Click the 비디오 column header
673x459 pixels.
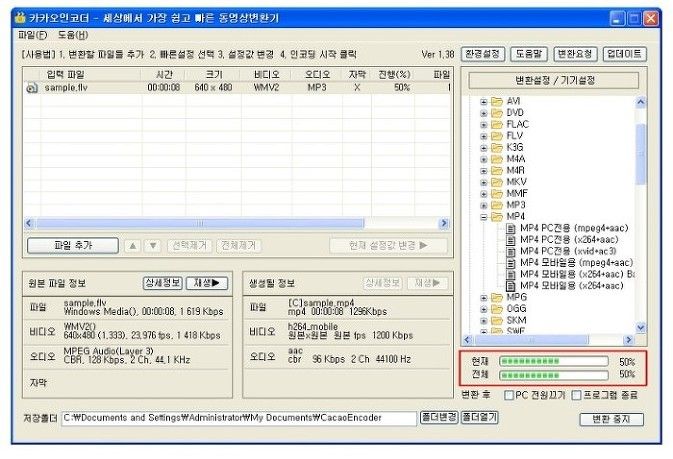coord(266,74)
